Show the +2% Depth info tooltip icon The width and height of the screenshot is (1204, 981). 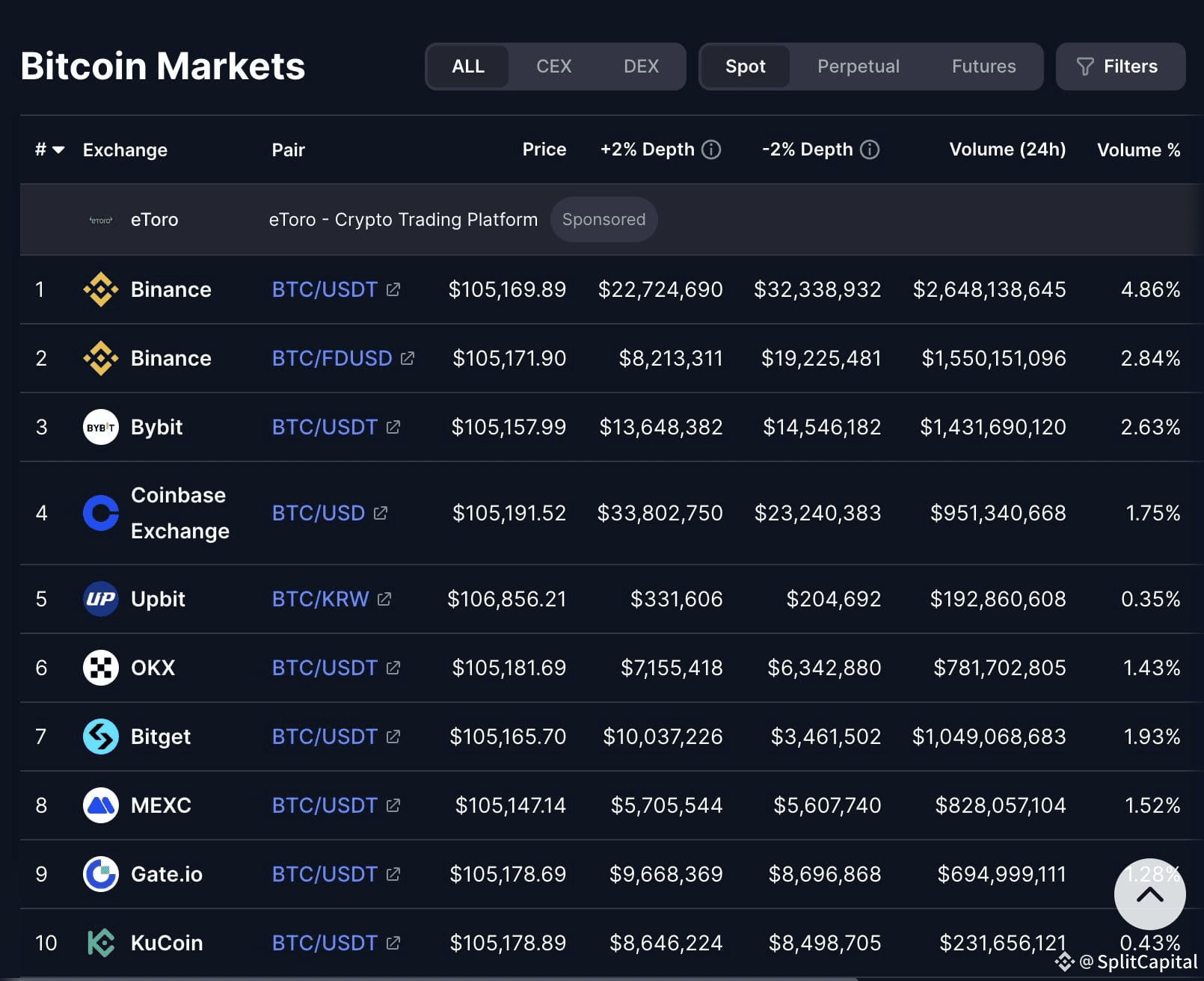pos(711,150)
